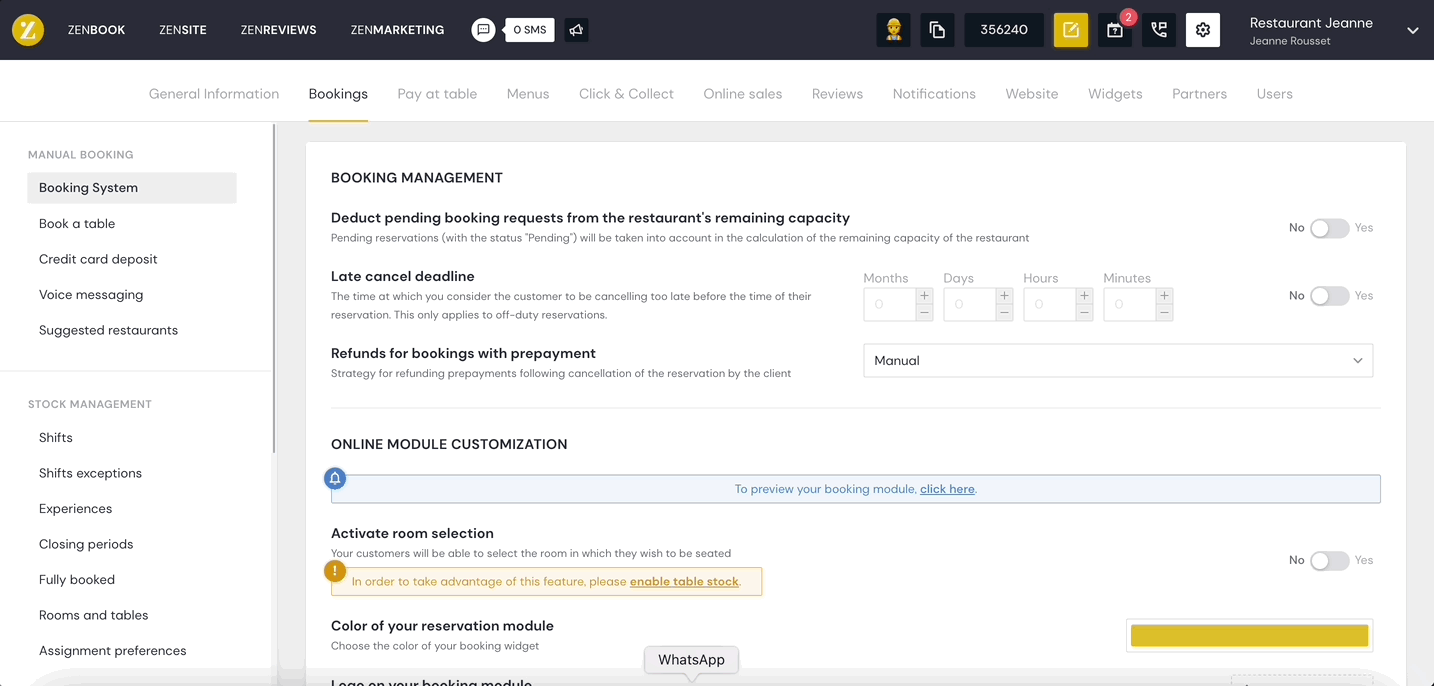
Task: Click the construction worker support icon
Action: click(x=893, y=30)
